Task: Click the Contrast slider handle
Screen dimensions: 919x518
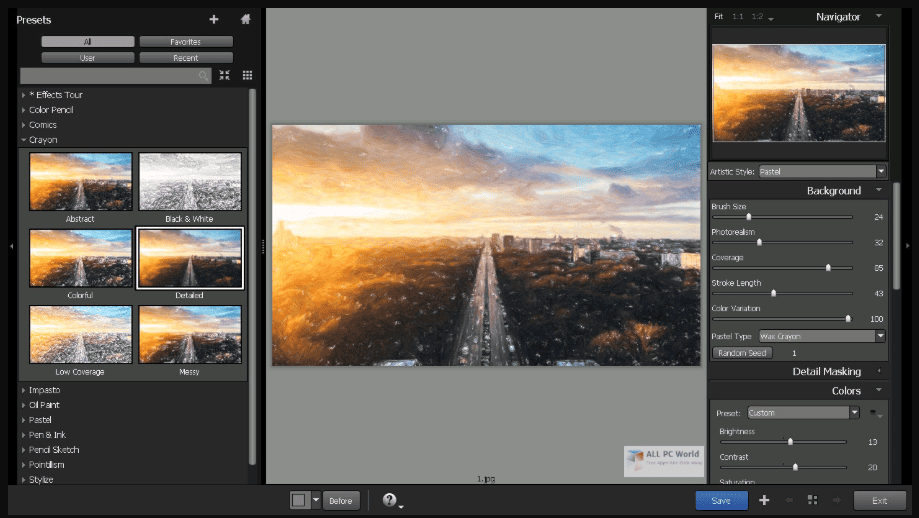Action: click(x=795, y=467)
